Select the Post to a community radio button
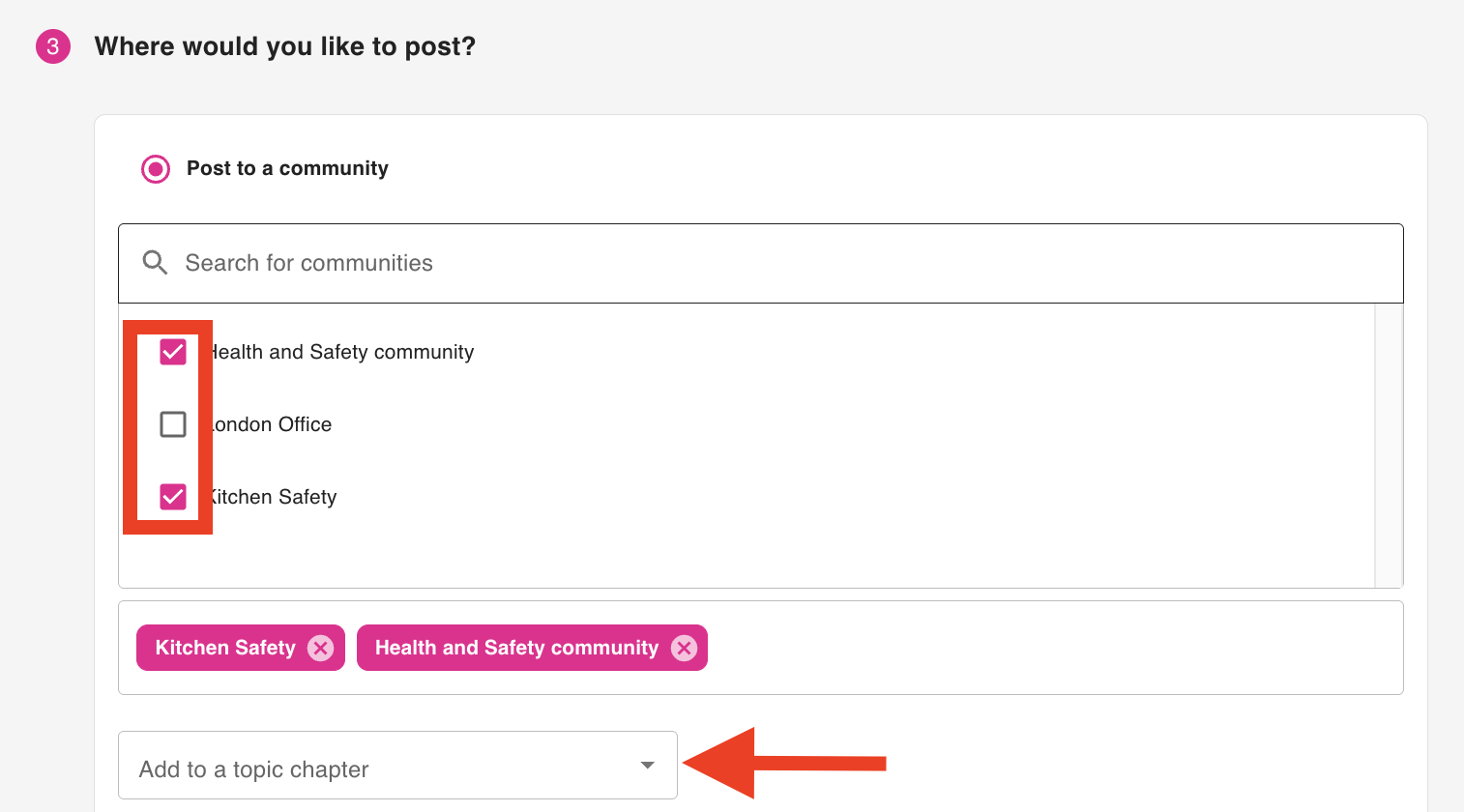 click(x=156, y=169)
